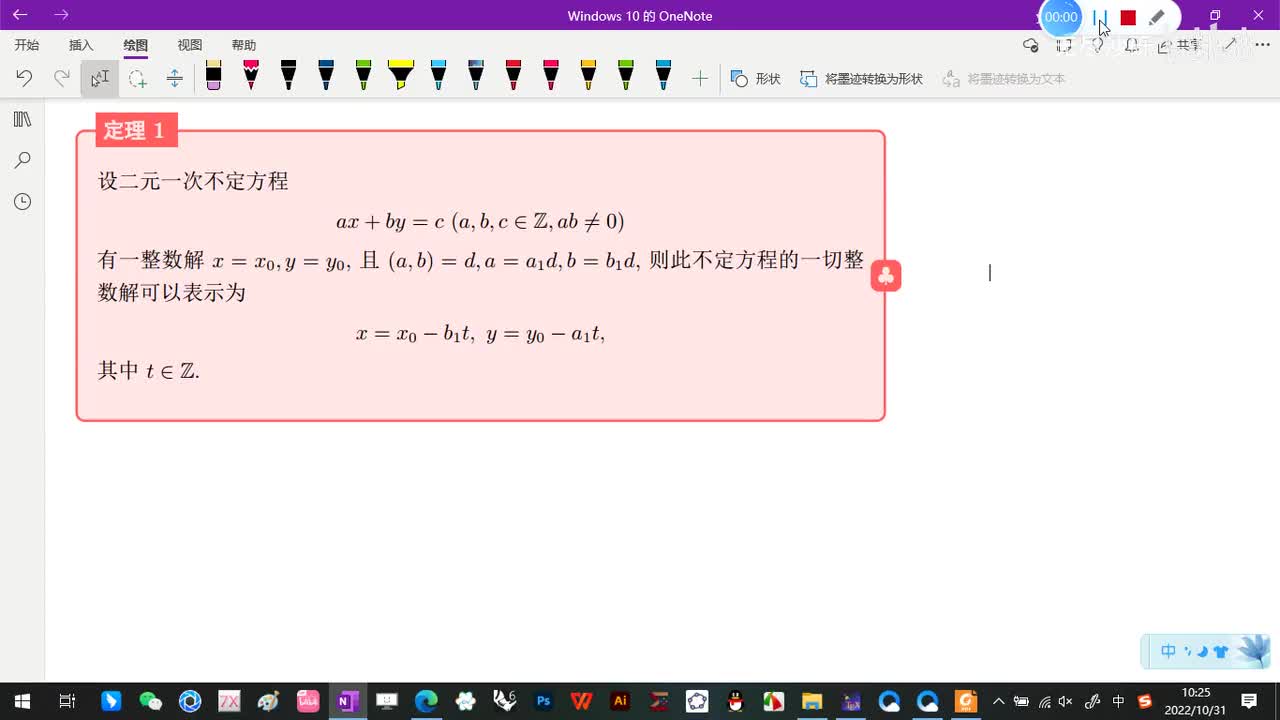The image size is (1280, 720).
Task: Open the 插入 tab
Action: pos(81,45)
